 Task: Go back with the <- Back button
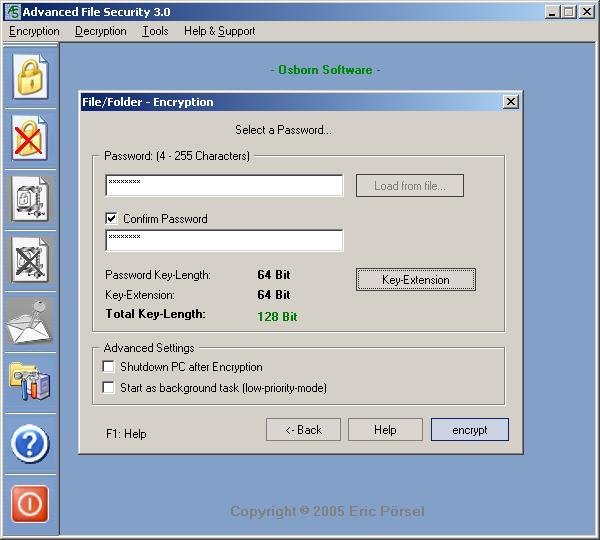(x=303, y=430)
